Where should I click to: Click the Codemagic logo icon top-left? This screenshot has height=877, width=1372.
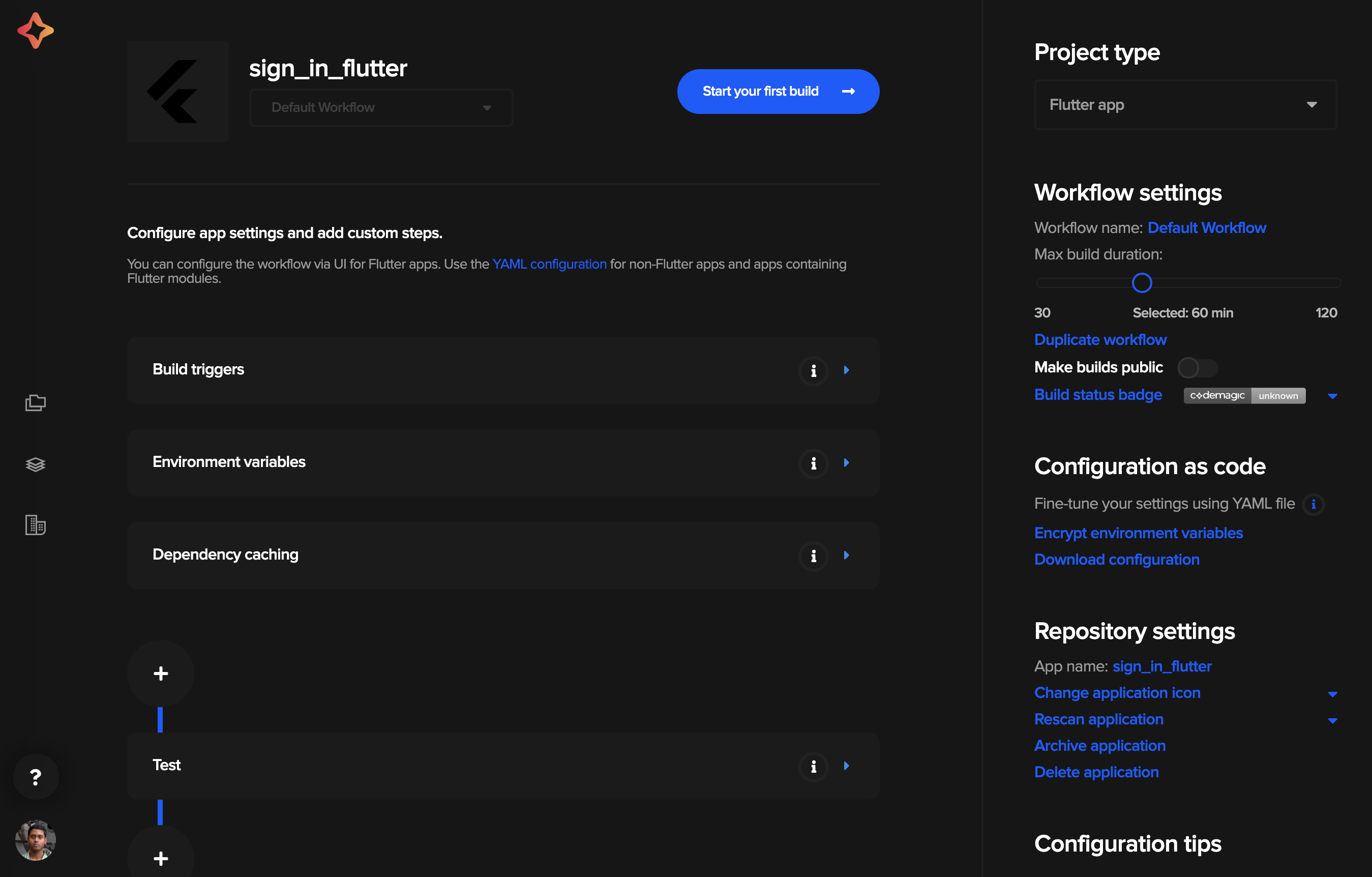[36, 27]
